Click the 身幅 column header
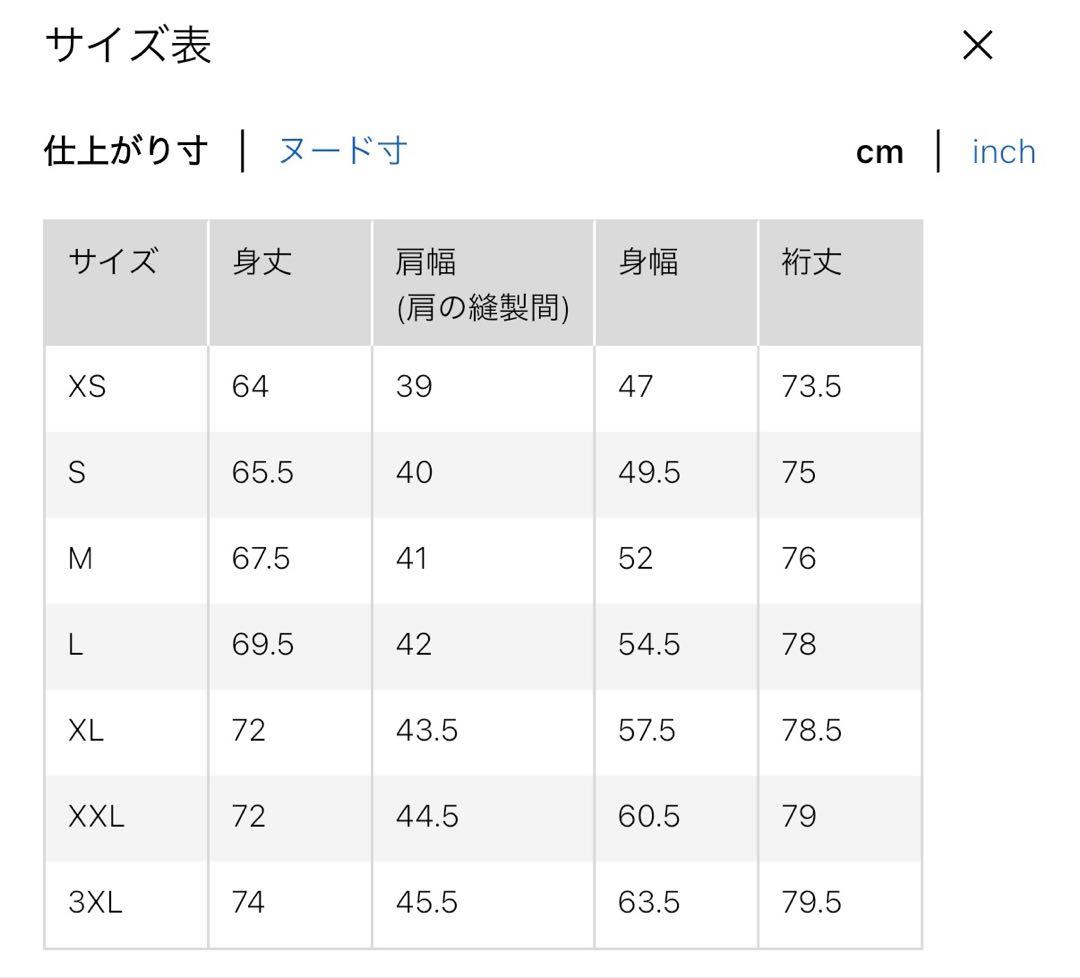The width and height of the screenshot is (1080, 978). tap(648, 262)
